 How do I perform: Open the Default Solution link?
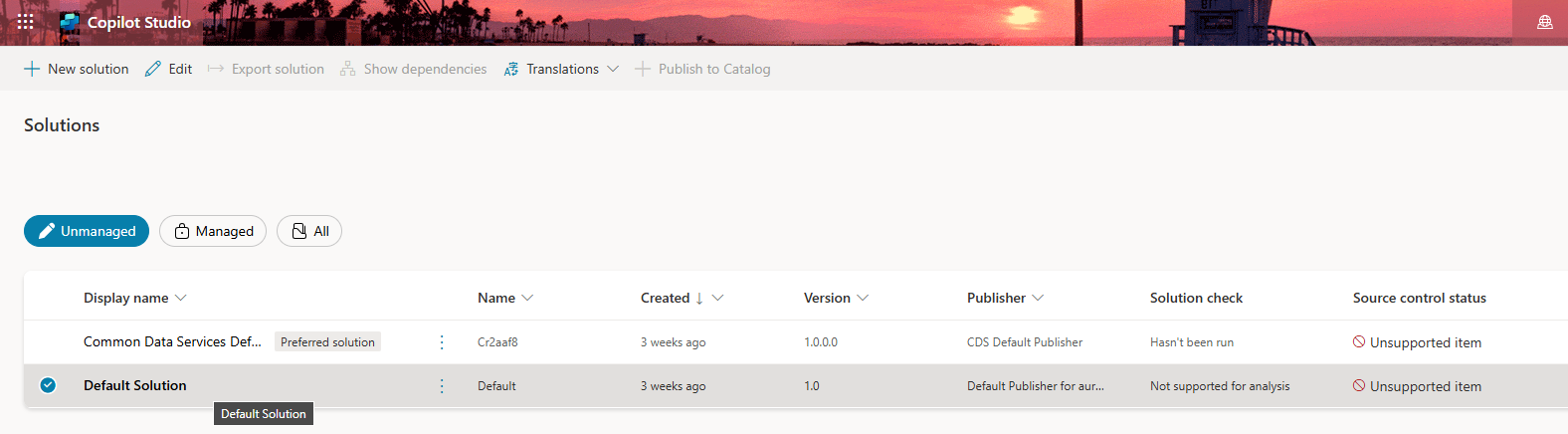point(135,385)
